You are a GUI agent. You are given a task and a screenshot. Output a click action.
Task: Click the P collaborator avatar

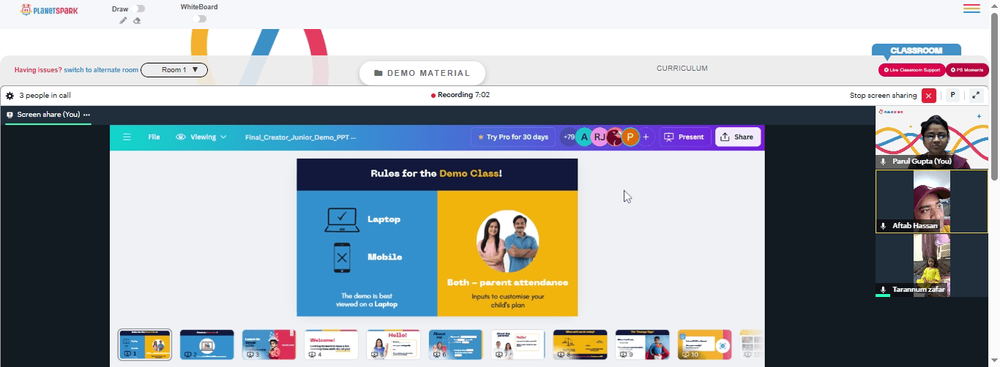[630, 137]
